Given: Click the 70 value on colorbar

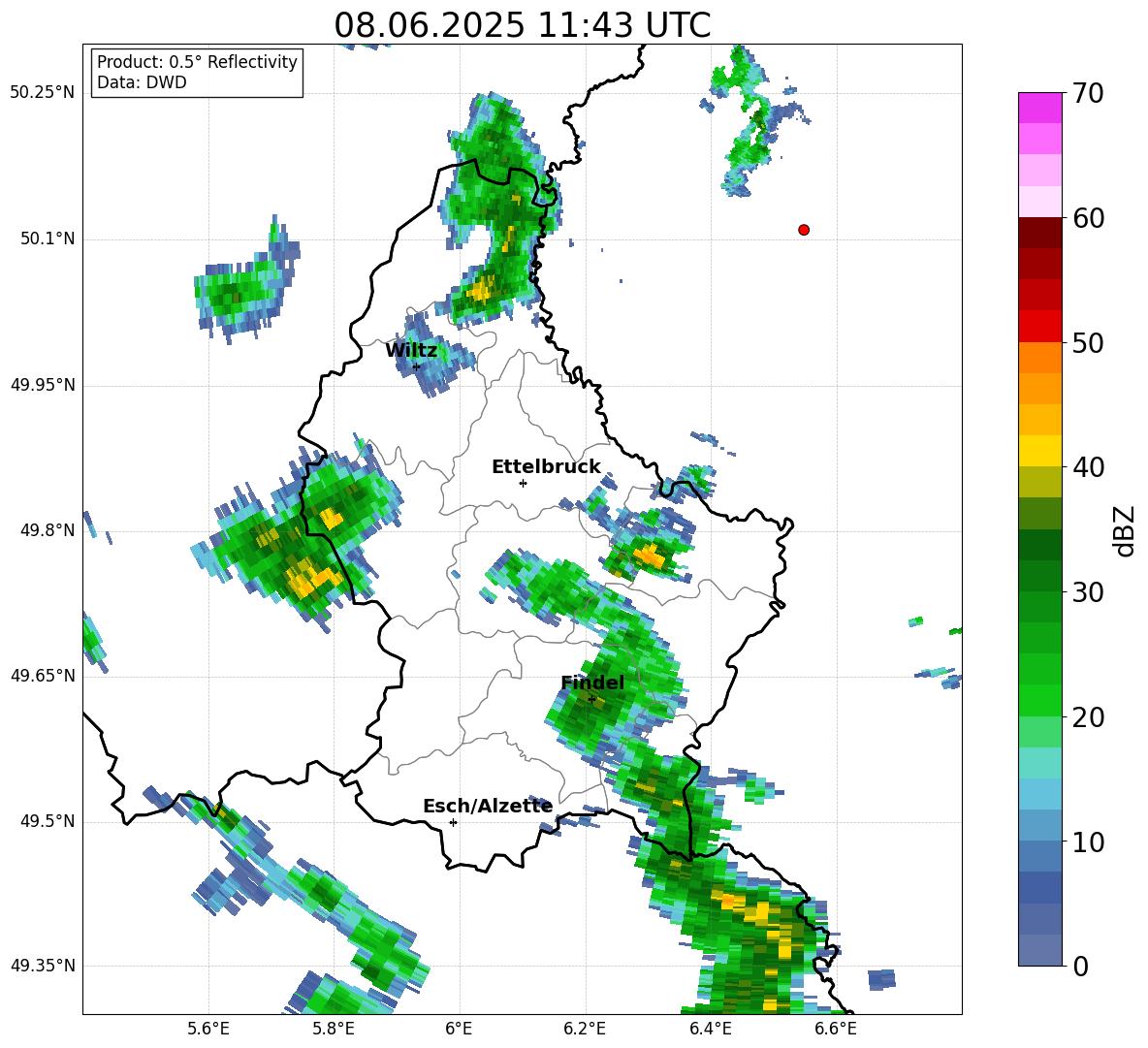Looking at the screenshot, I should [1088, 94].
